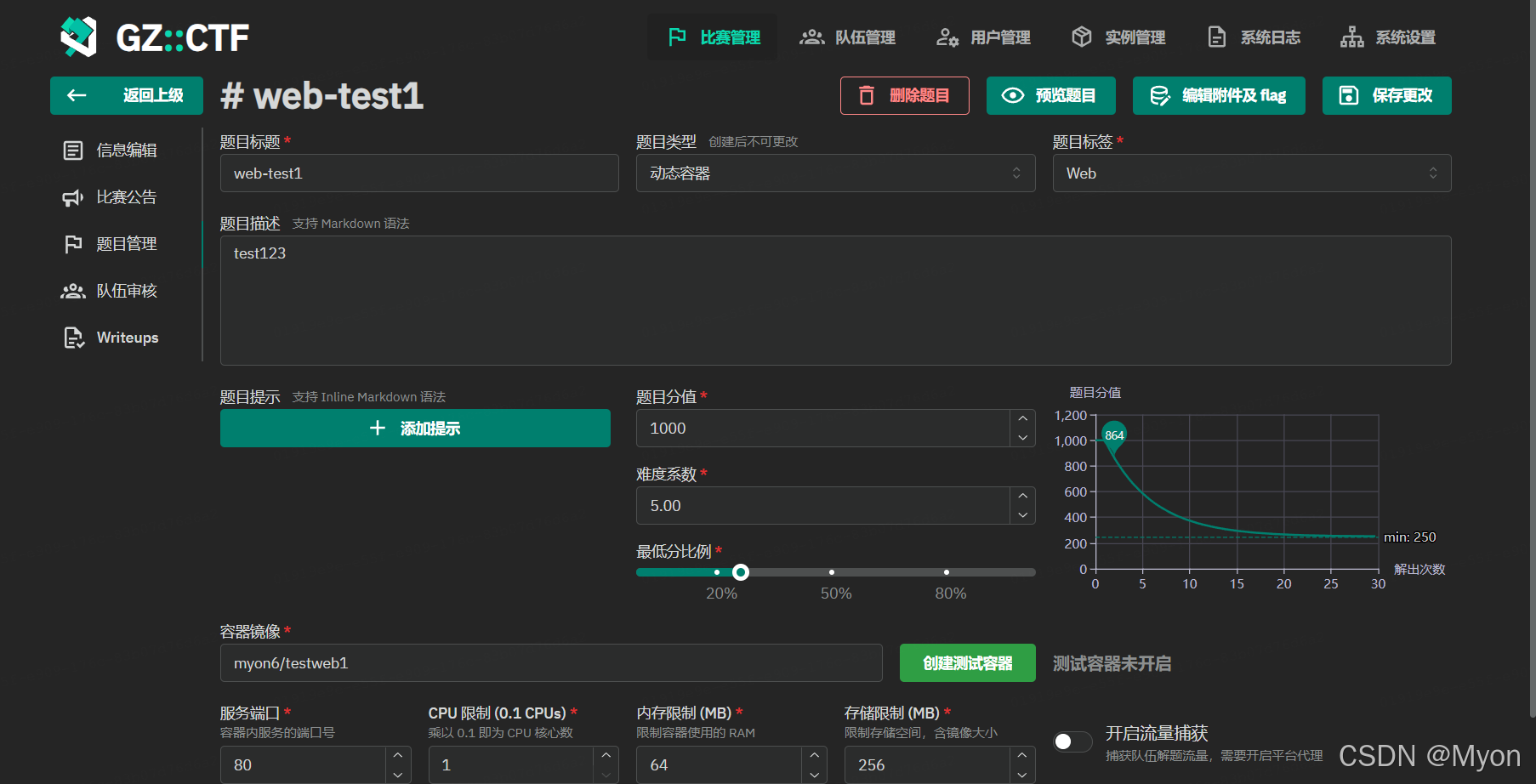Viewport: 1536px width, 784px height.
Task: Increase 内存限制 value with up arrow
Action: tap(815, 755)
